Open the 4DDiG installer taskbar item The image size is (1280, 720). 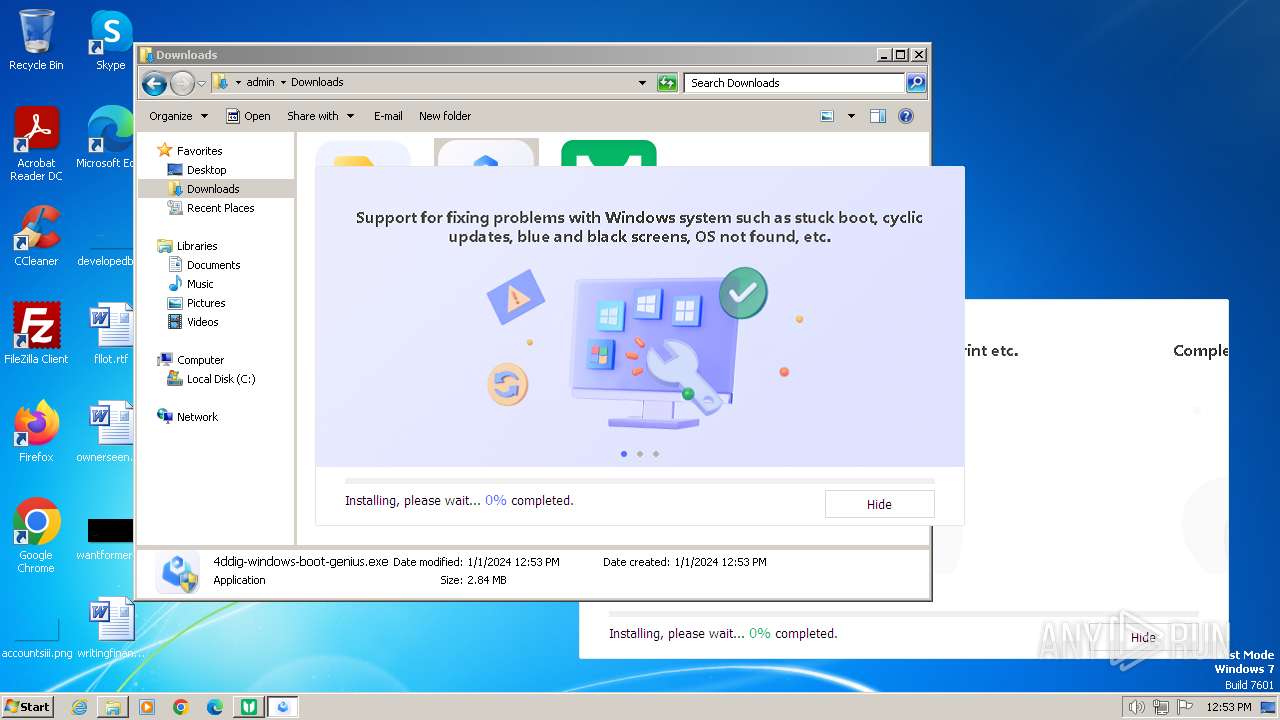coord(283,707)
